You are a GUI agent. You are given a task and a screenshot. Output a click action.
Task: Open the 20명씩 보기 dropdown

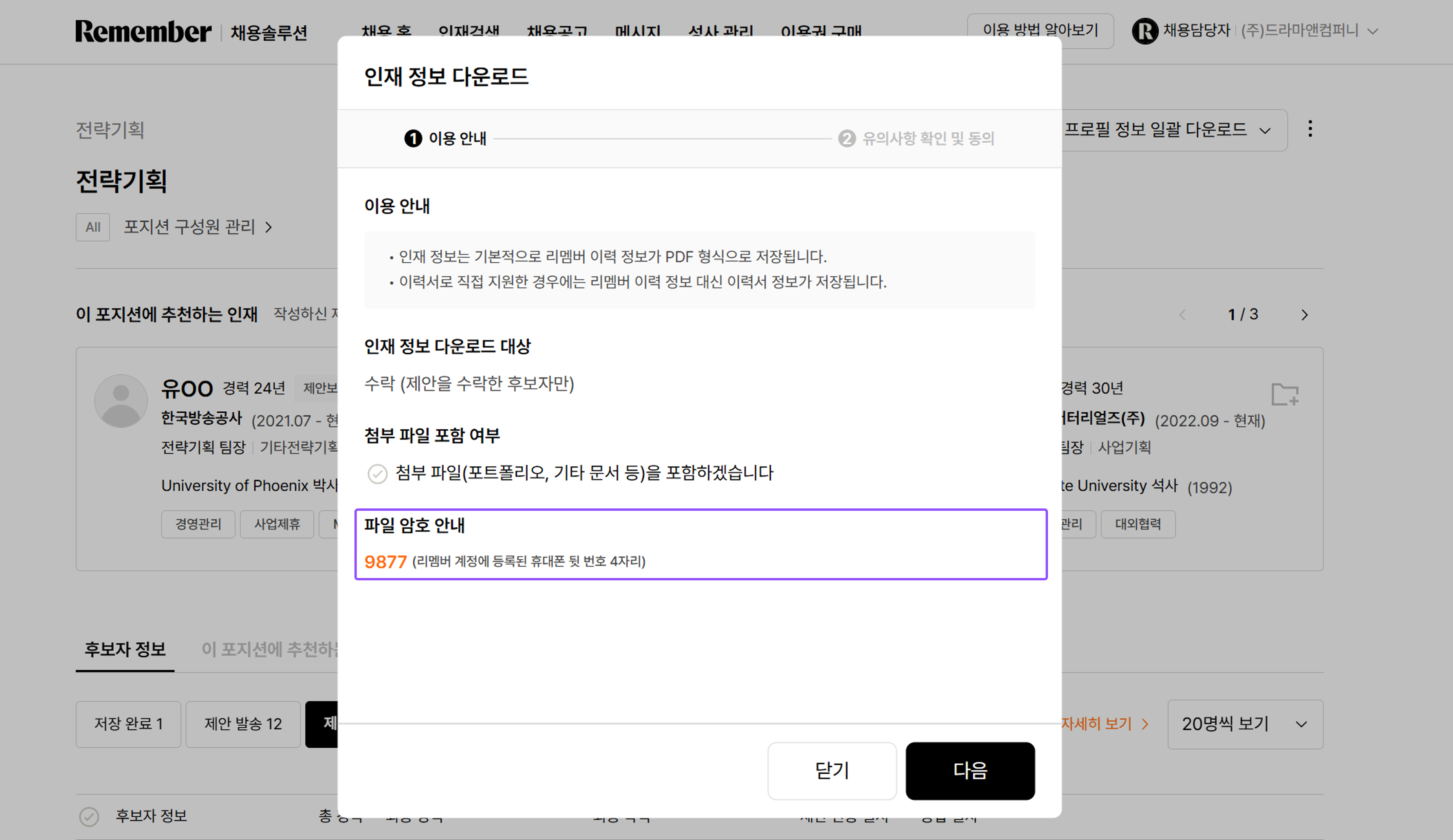point(1246,724)
